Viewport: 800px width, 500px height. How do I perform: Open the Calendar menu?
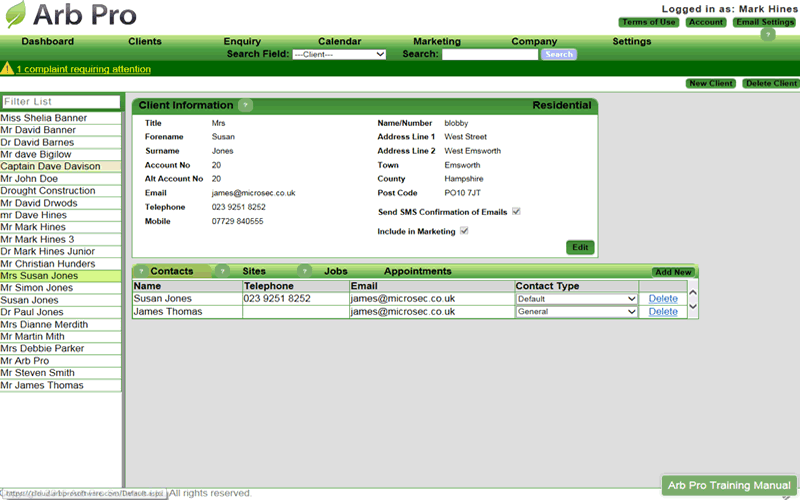339,41
